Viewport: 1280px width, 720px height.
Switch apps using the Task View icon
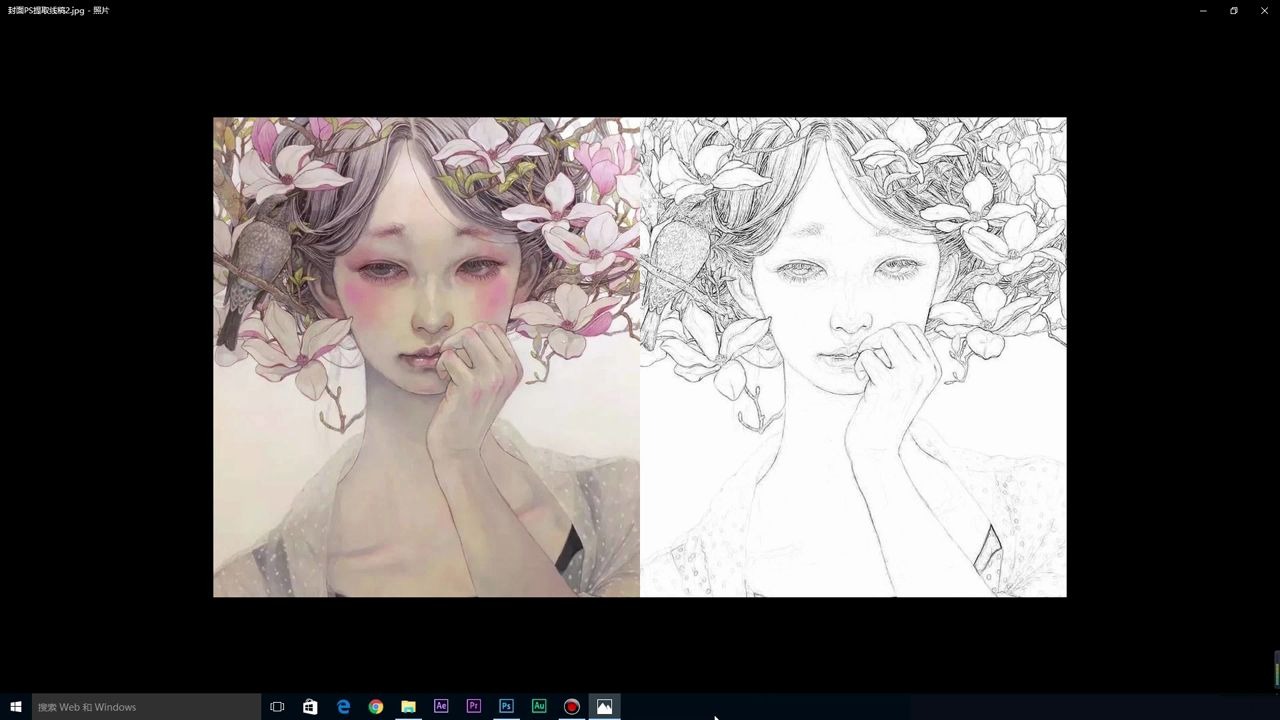click(277, 706)
